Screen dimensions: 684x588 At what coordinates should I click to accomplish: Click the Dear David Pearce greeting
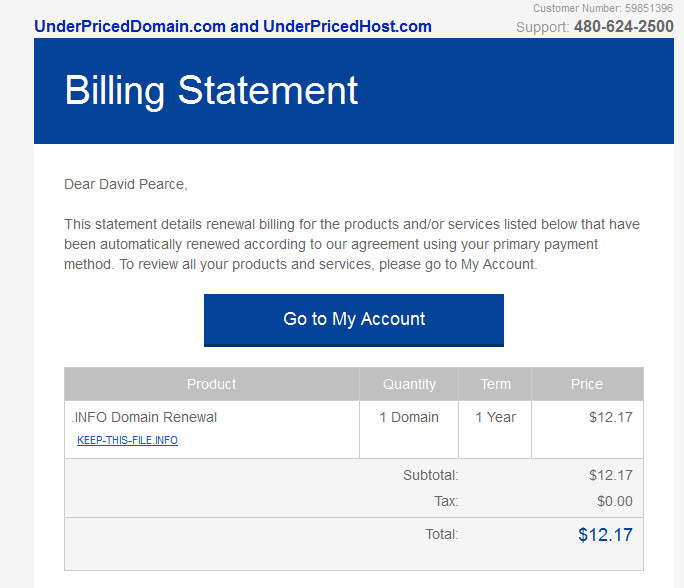click(126, 185)
